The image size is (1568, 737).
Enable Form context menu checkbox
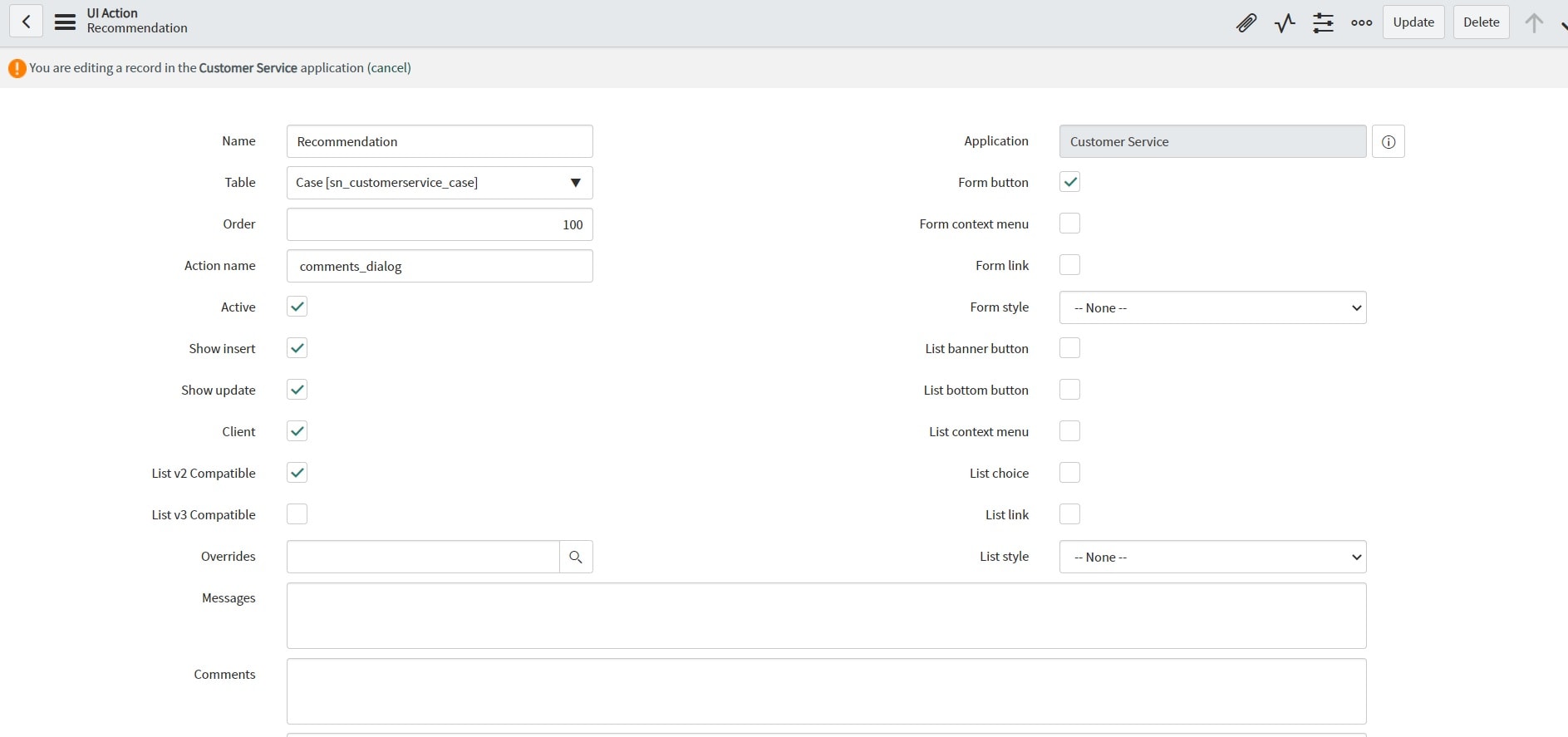point(1069,224)
